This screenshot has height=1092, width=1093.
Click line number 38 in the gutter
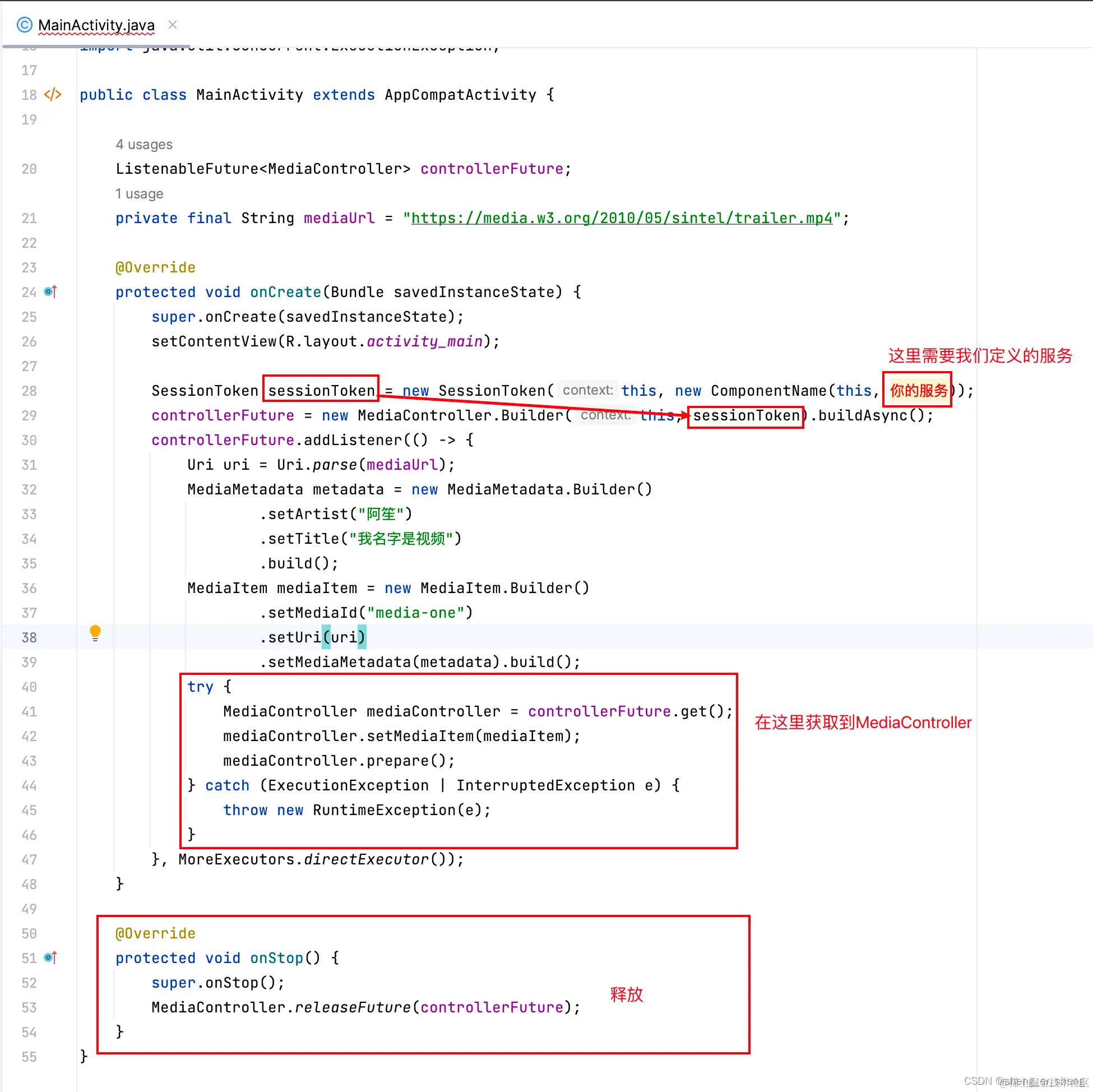click(x=29, y=638)
